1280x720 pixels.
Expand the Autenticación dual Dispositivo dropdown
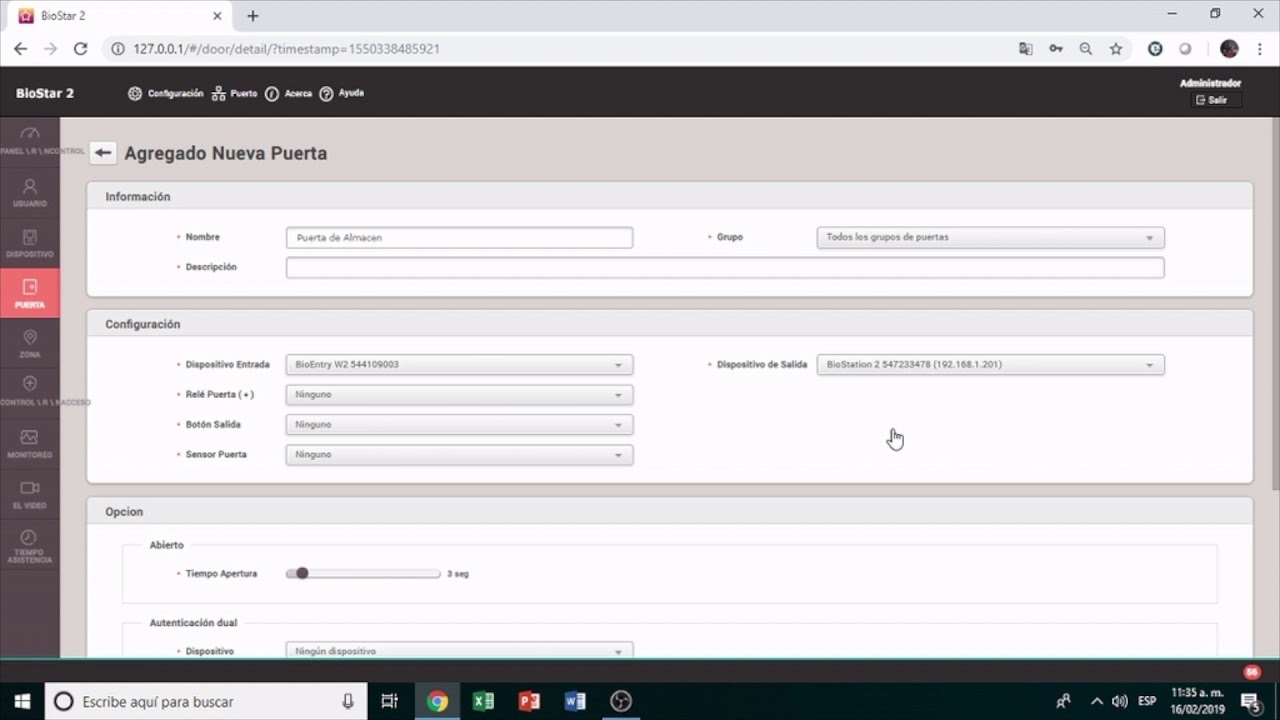point(459,650)
